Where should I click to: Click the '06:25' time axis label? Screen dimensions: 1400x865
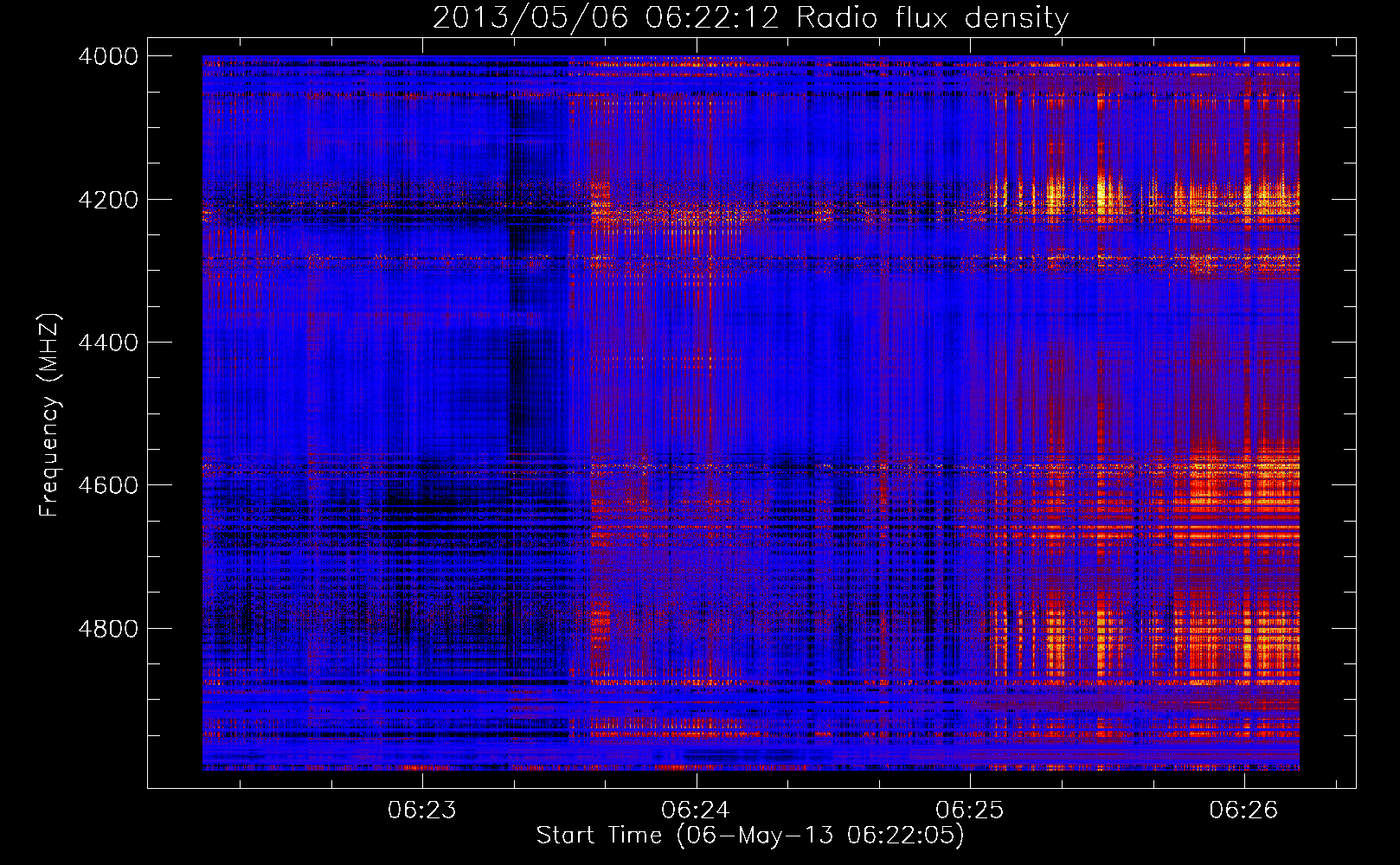(x=970, y=810)
